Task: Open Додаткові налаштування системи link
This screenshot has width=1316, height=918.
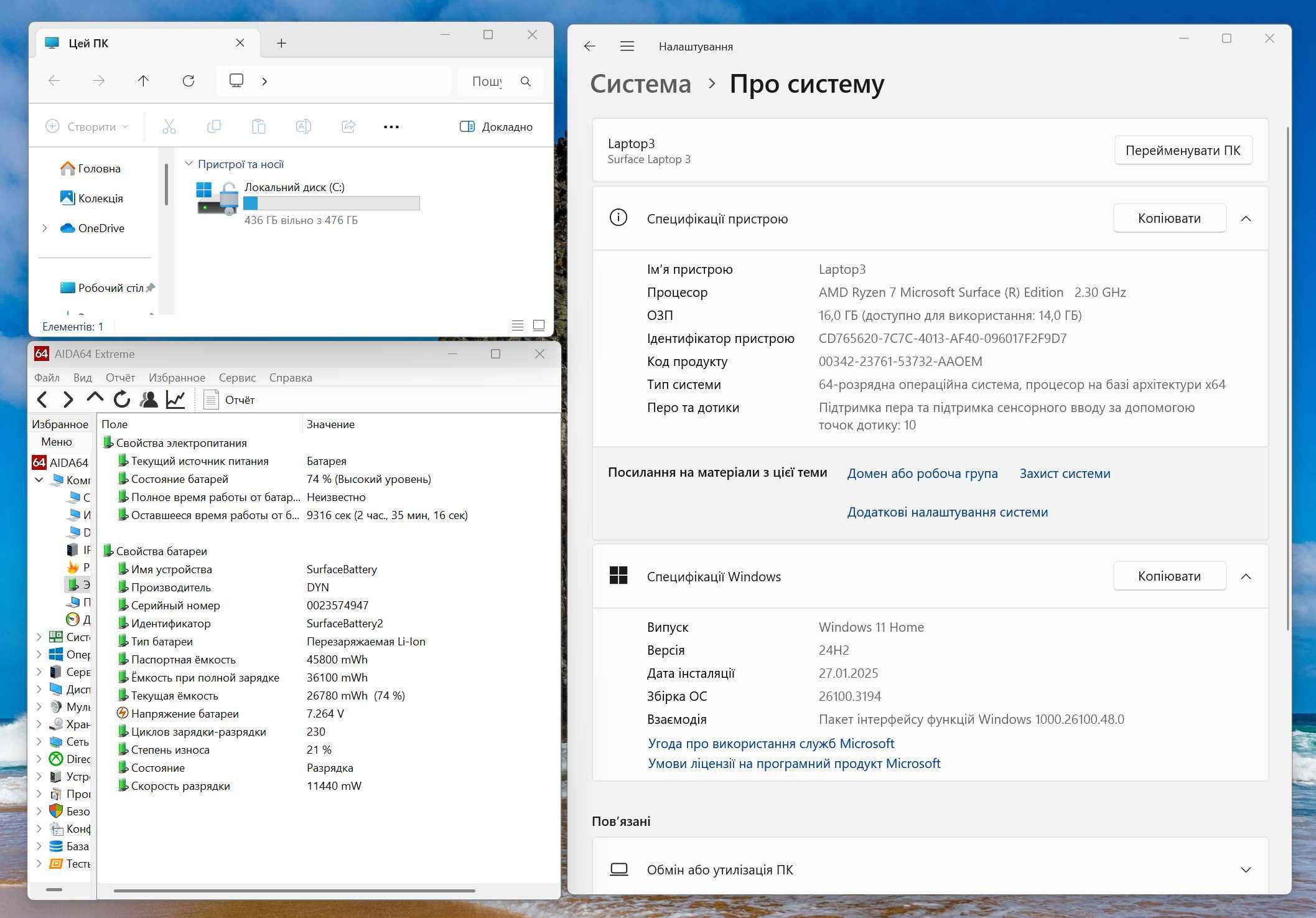Action: [x=947, y=512]
